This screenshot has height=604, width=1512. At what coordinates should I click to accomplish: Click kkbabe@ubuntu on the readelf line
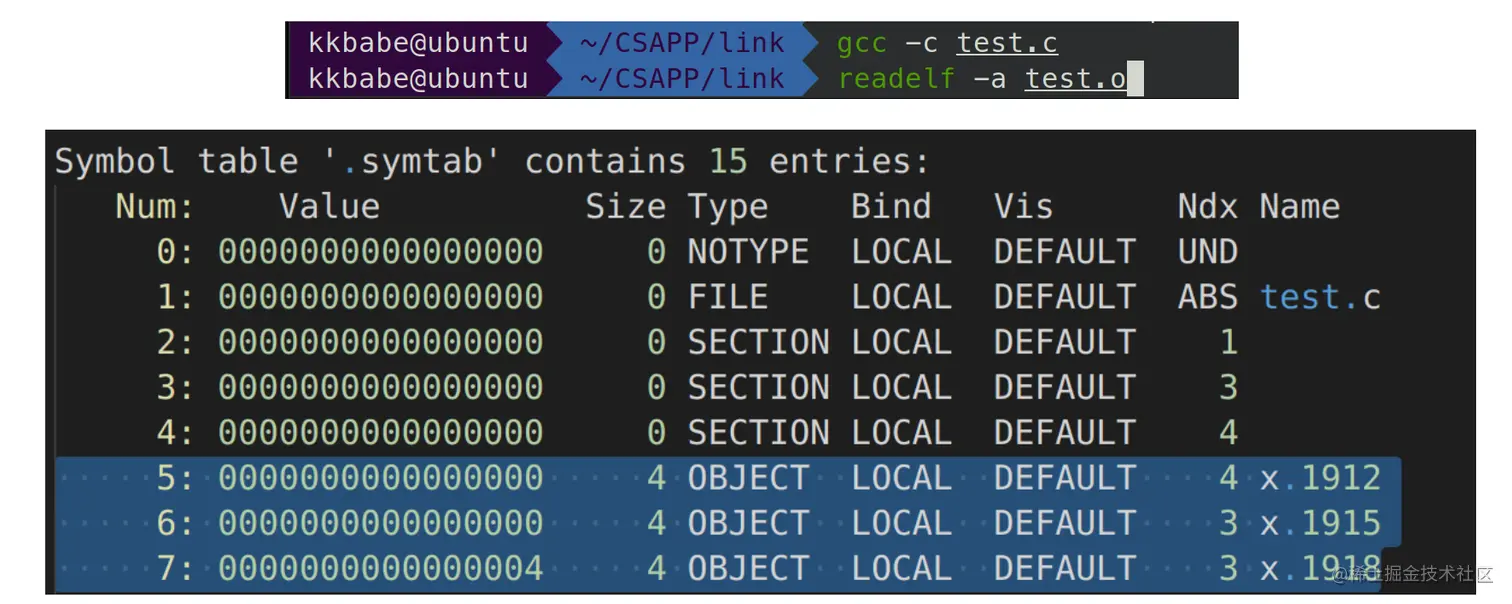click(x=418, y=79)
